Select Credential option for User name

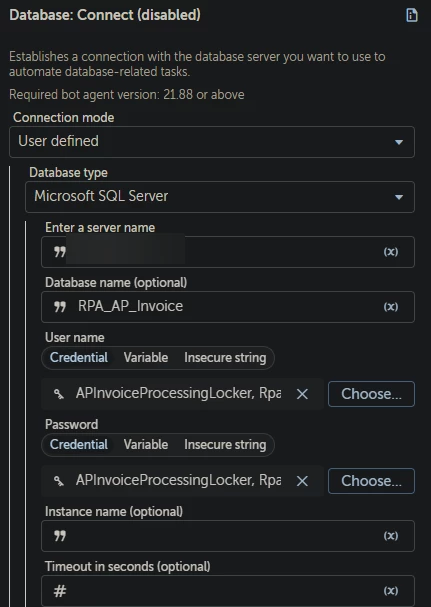pyautogui.click(x=79, y=358)
